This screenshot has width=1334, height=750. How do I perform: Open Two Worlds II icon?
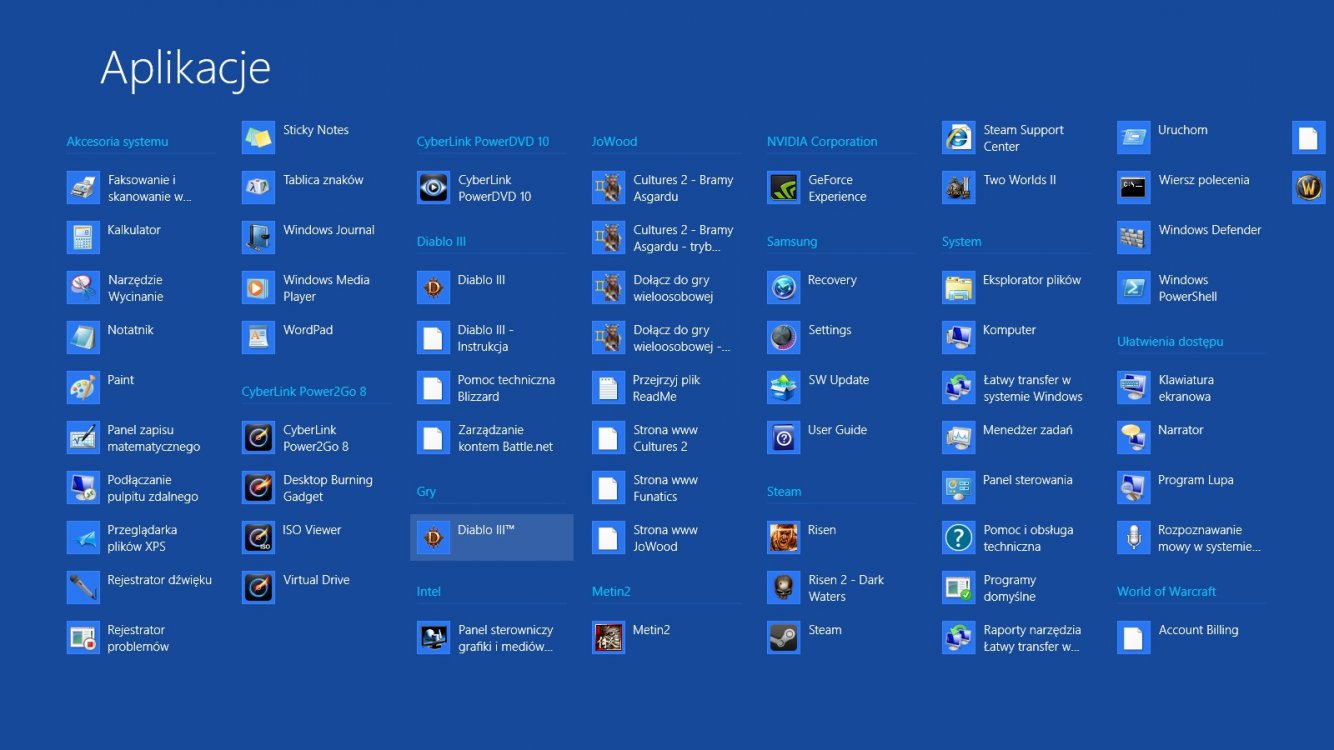tap(958, 188)
